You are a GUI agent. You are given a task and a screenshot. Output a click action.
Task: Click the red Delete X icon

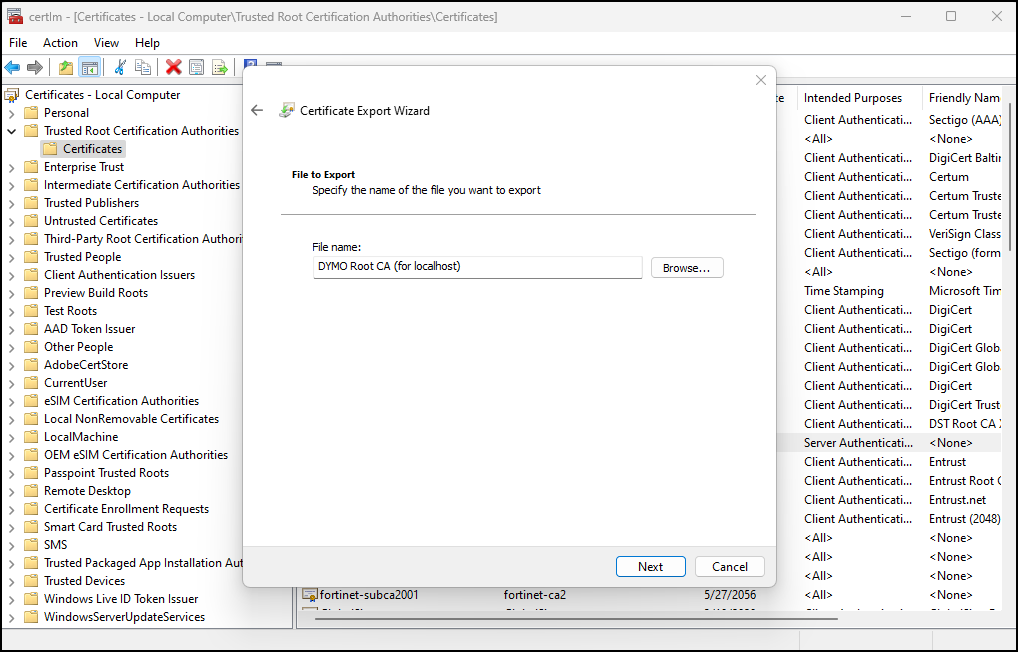point(174,67)
